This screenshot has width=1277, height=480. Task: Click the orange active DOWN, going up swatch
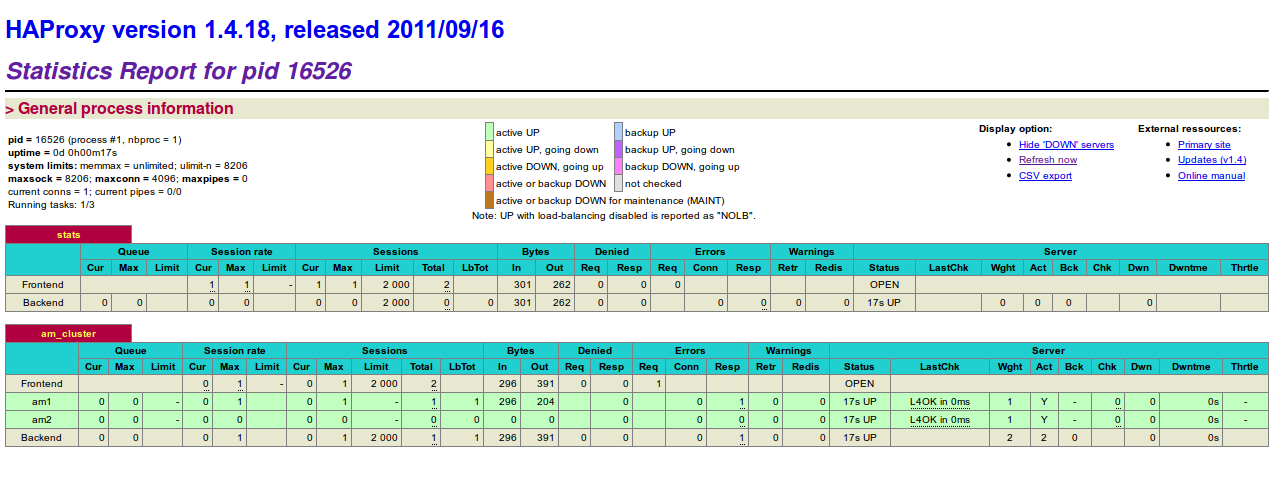coord(490,166)
